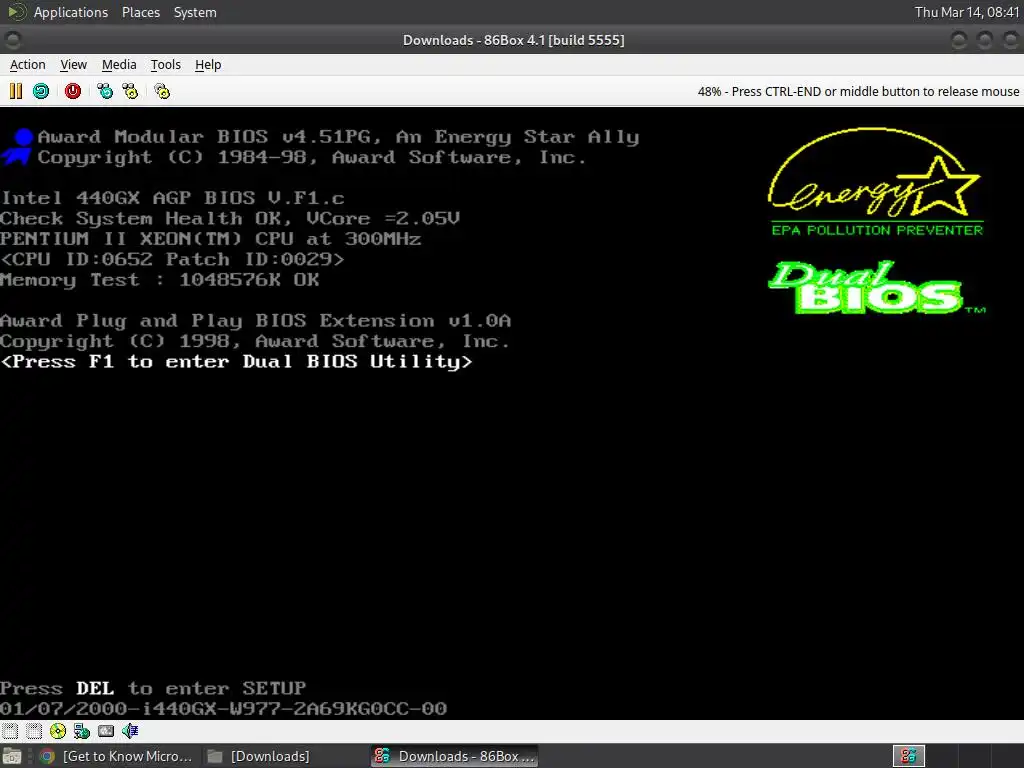Click the 86Box window menu icon in title bar
This screenshot has height=768, width=1024.
pos(12,40)
